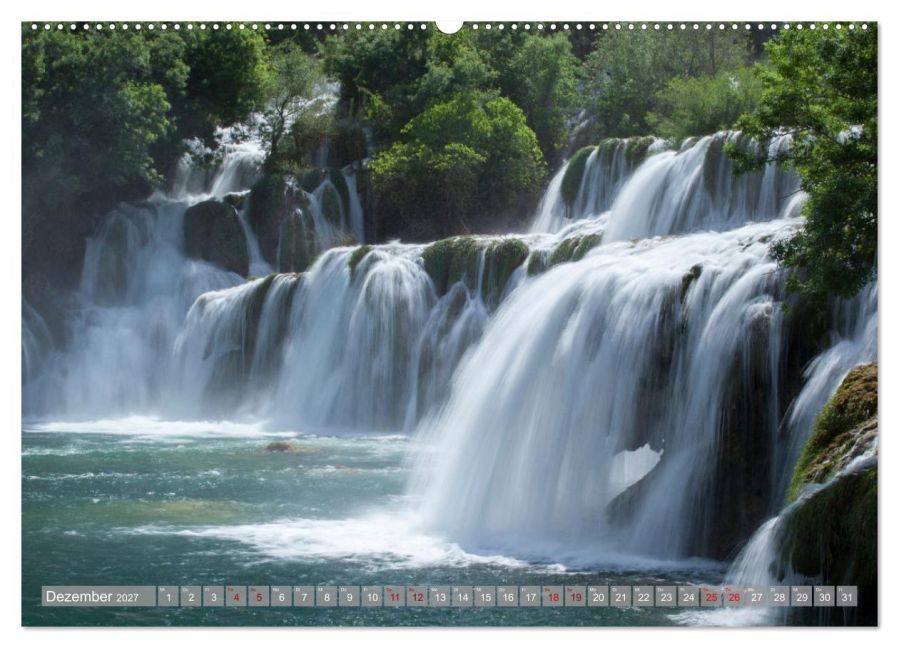Click the hanging notch at the top of the binding
This screenshot has width=899, height=648.
click(x=449, y=27)
